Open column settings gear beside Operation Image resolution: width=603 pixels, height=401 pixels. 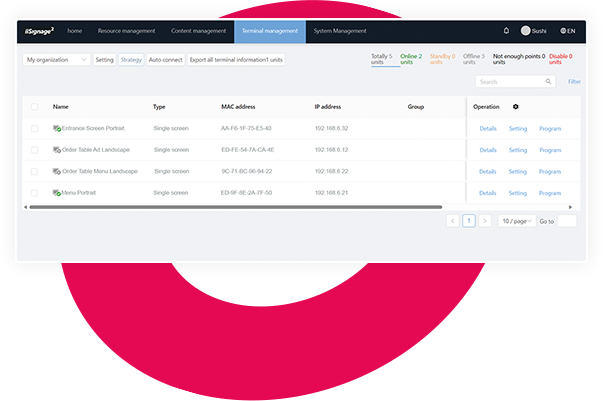(516, 106)
